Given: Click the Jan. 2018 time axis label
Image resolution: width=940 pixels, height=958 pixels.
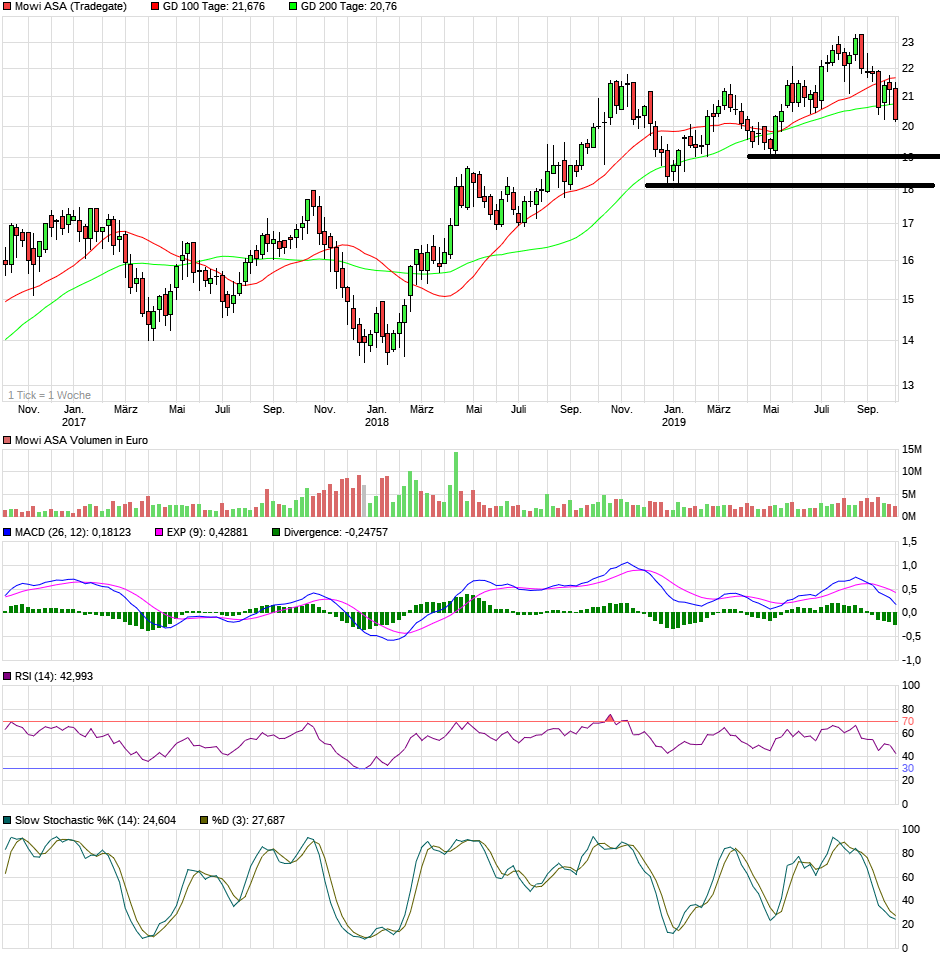Looking at the screenshot, I should 376,415.
